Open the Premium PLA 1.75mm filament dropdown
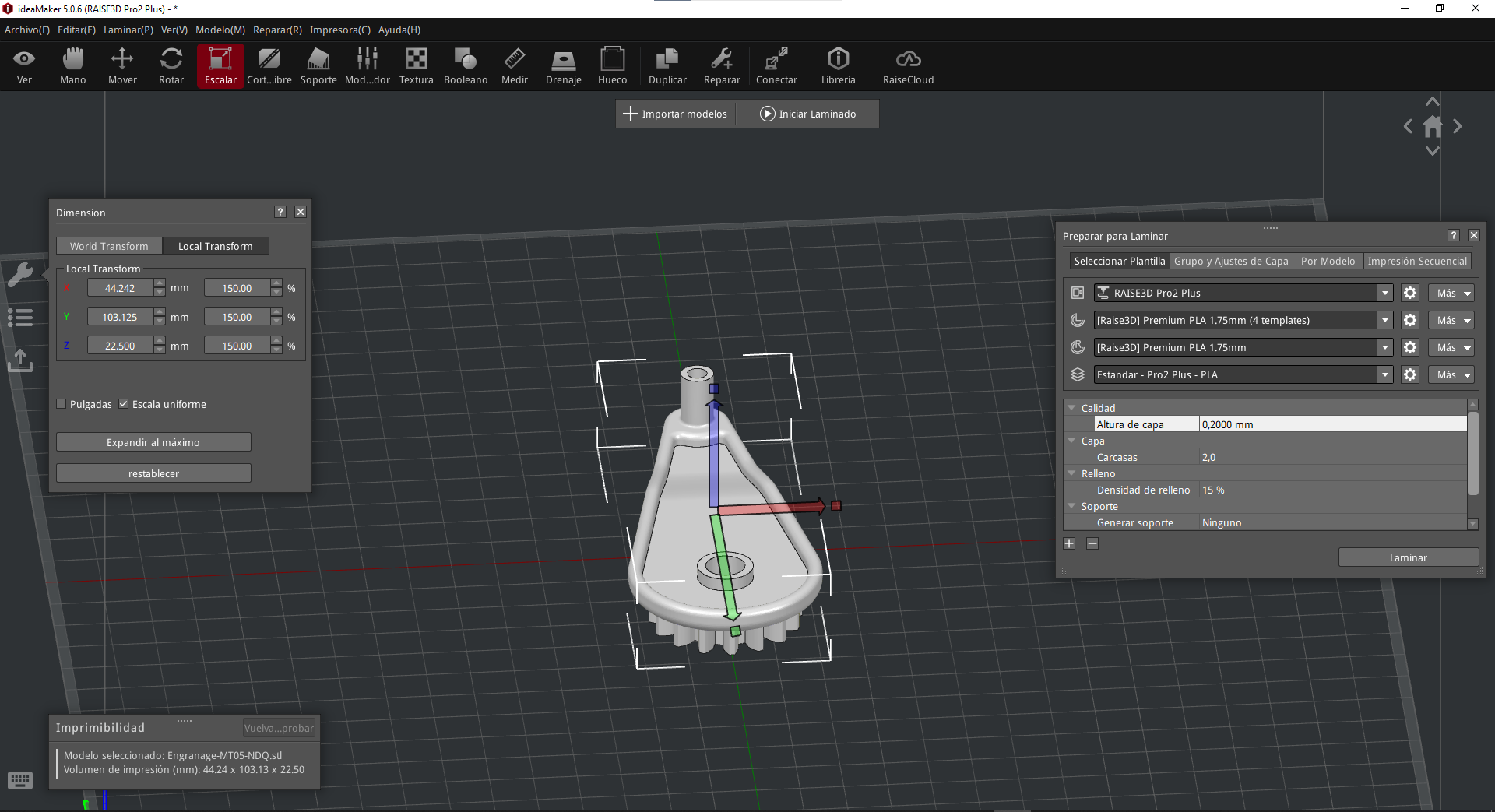Viewport: 1495px width, 812px height. [x=1385, y=347]
